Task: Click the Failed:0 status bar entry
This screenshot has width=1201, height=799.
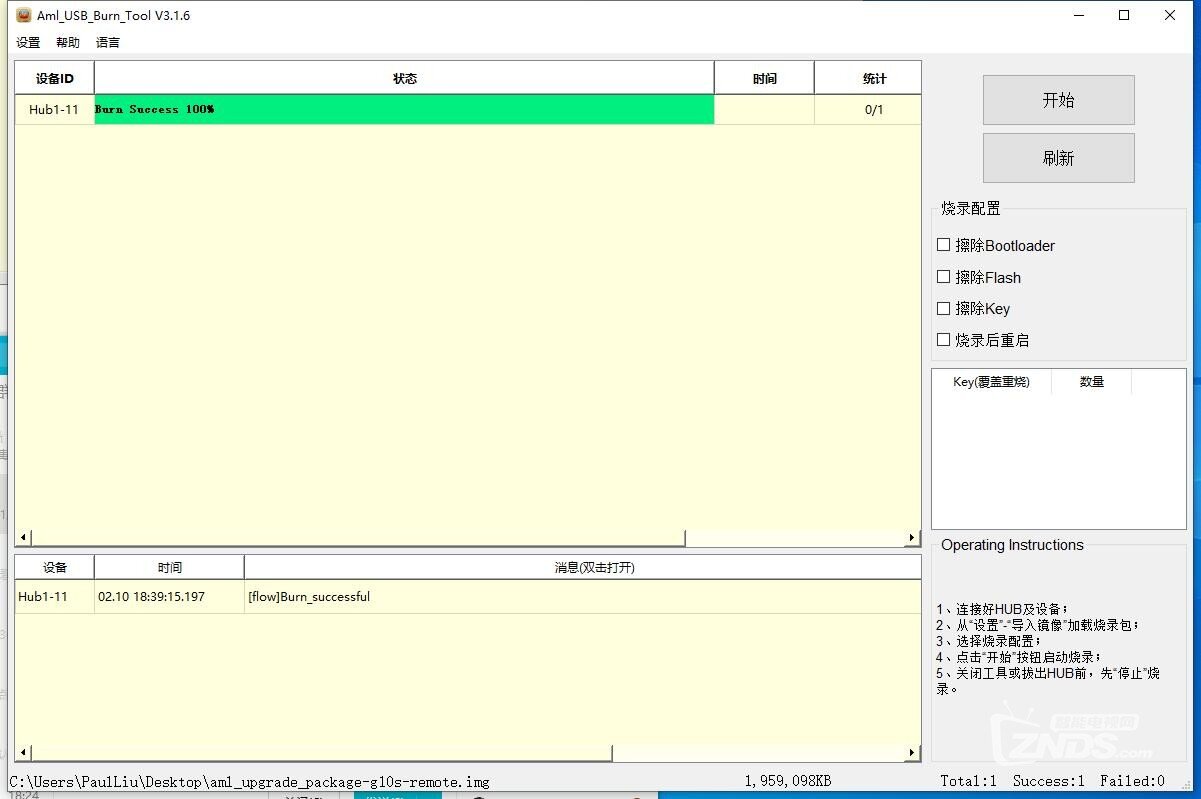Action: pyautogui.click(x=1133, y=781)
